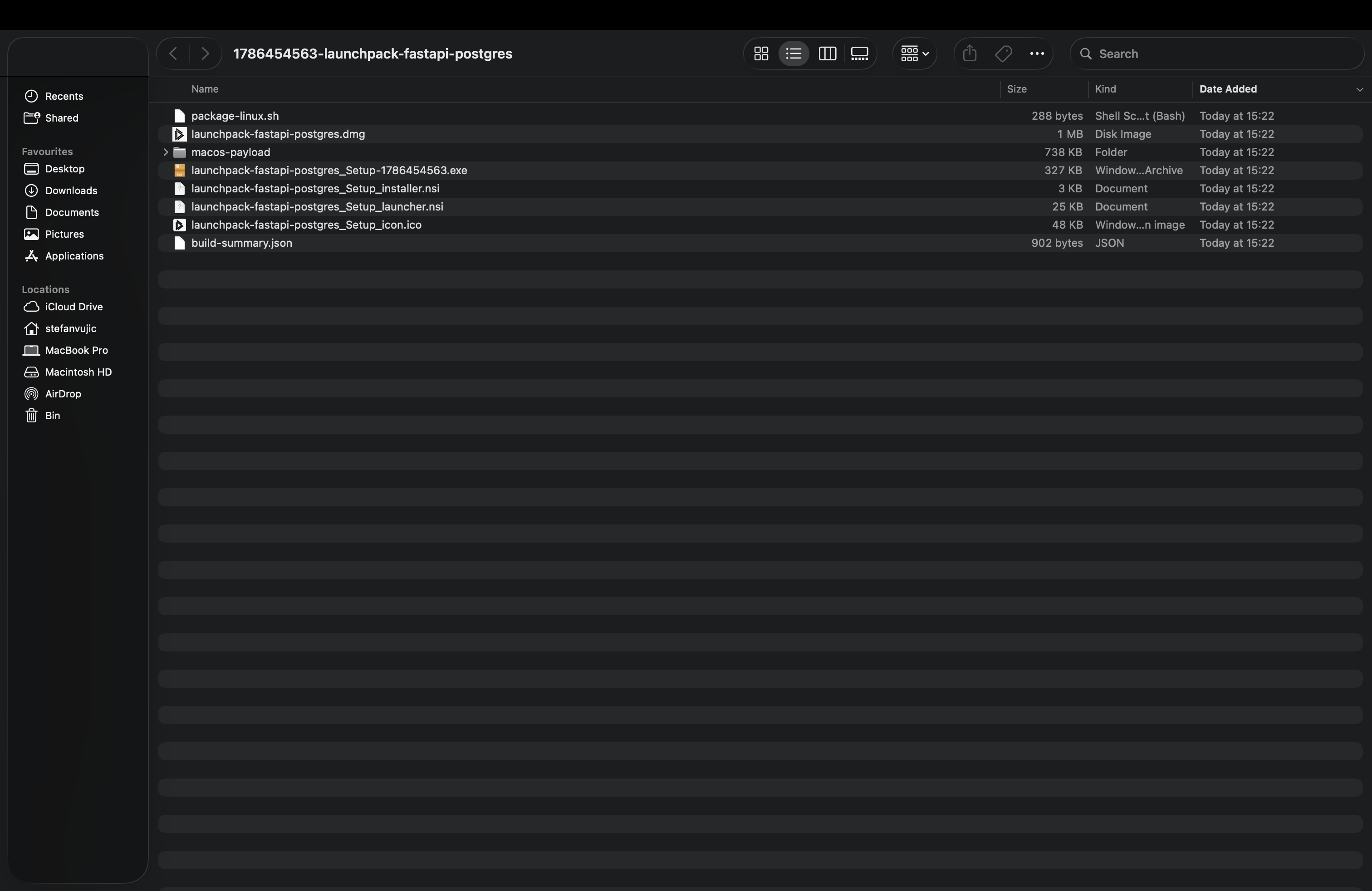Open Desktop in the sidebar
The height and width of the screenshot is (891, 1372).
55,169
